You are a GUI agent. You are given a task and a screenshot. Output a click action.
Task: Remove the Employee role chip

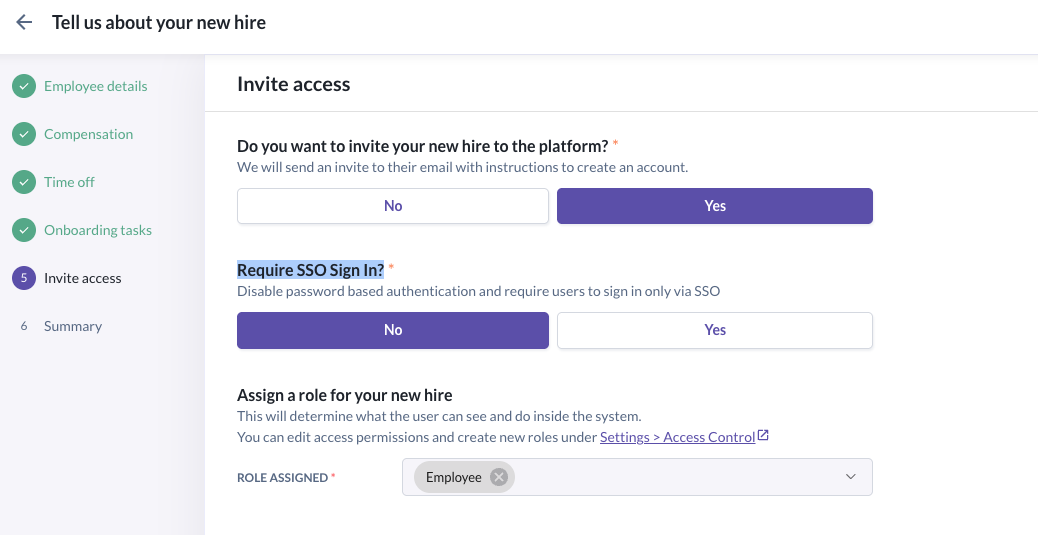point(498,477)
